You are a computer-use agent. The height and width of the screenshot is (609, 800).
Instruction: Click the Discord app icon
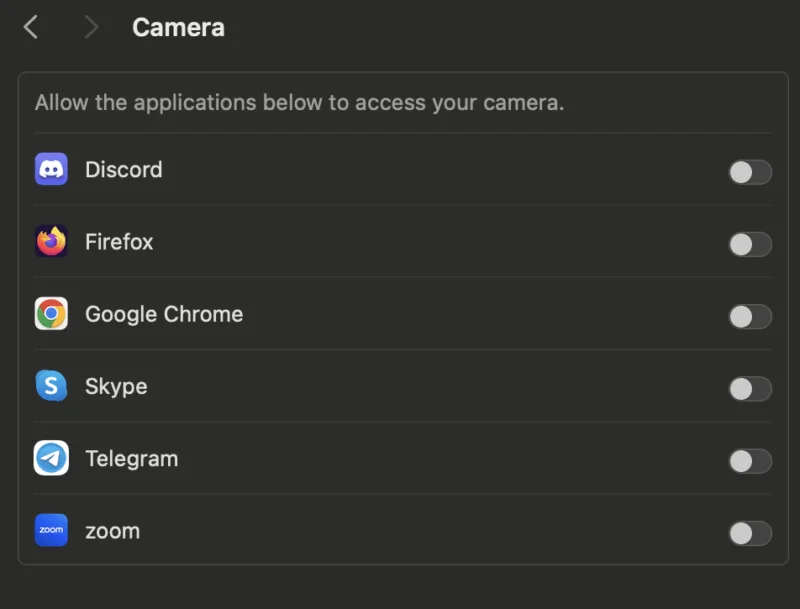[x=51, y=170]
